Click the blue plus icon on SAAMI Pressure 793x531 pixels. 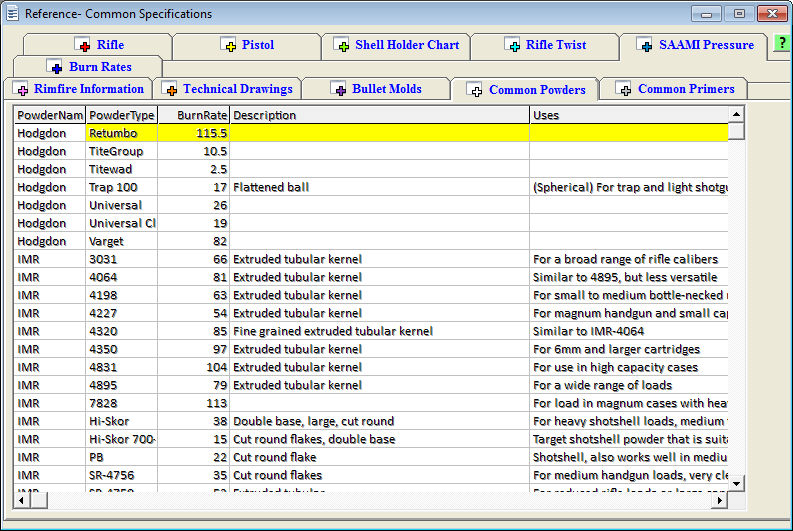644,45
